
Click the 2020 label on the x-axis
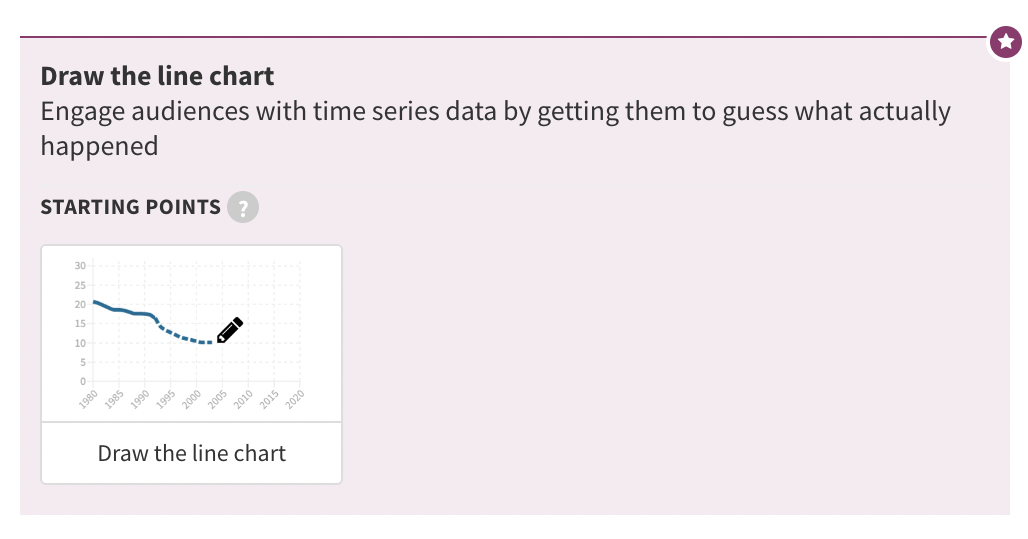coord(294,399)
